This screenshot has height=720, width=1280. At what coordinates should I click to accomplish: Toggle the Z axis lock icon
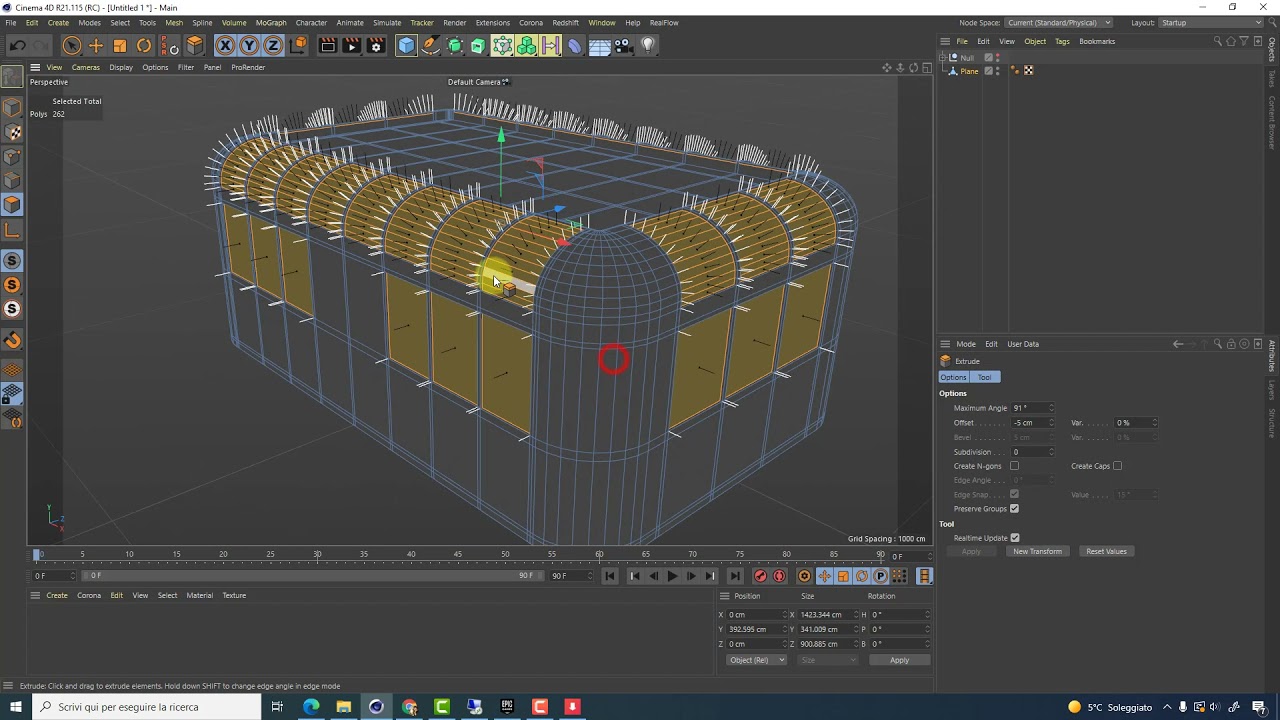[273, 45]
